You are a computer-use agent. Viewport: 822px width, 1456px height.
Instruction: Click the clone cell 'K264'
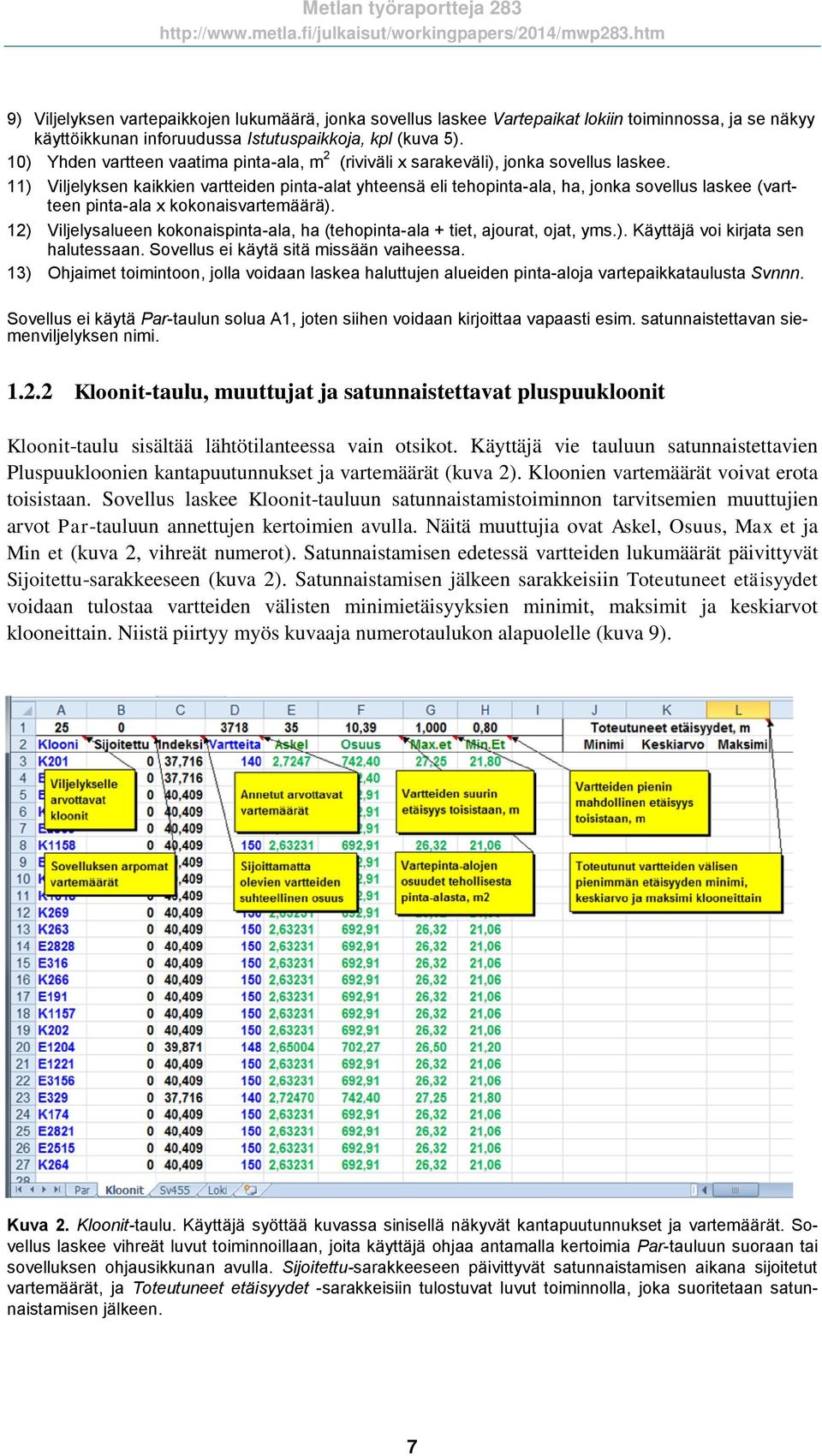pyautogui.click(x=61, y=1165)
